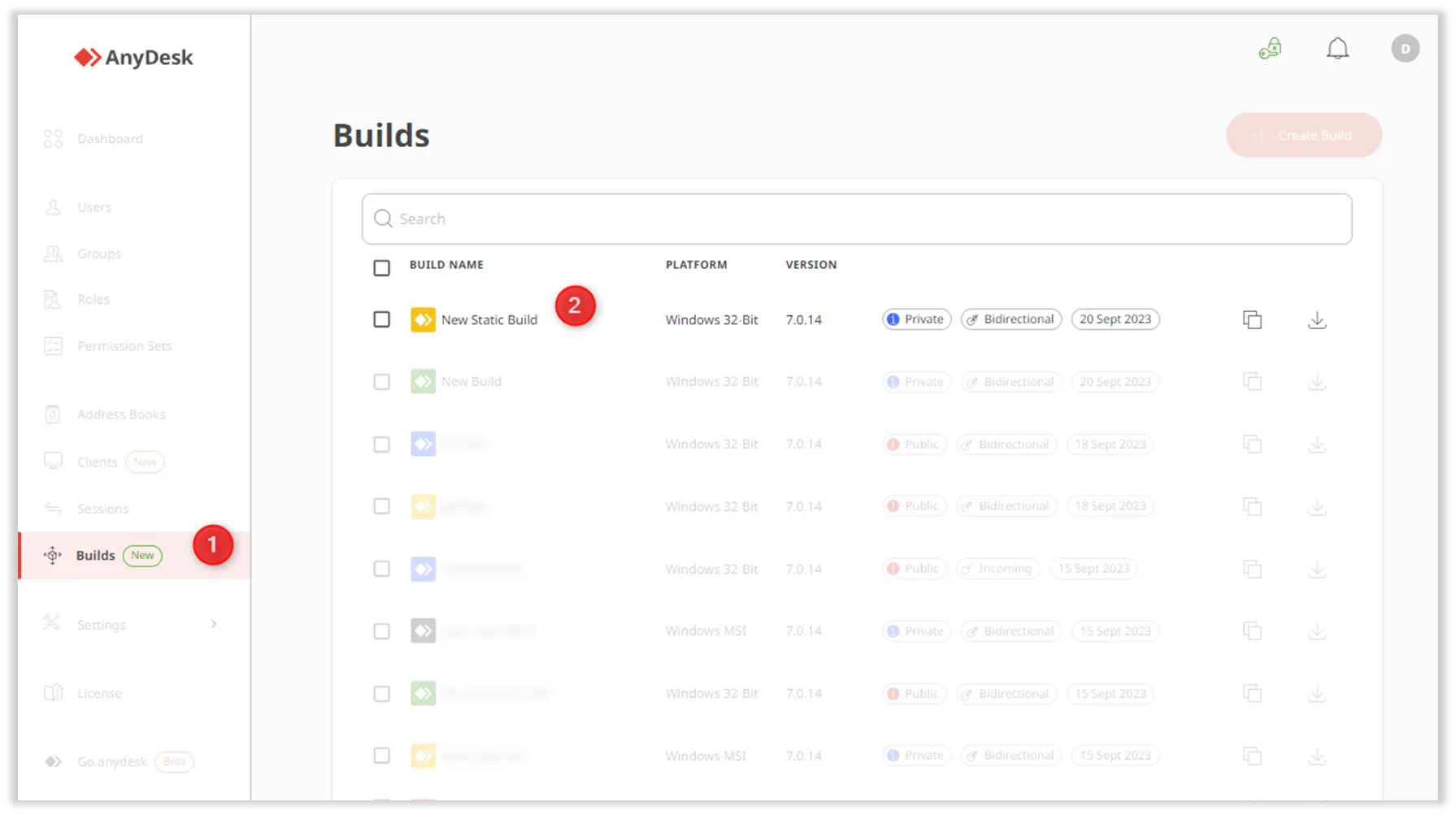Image resolution: width=1456 pixels, height=815 pixels.
Task: Expand the Settings sidebar submenu
Action: click(213, 624)
